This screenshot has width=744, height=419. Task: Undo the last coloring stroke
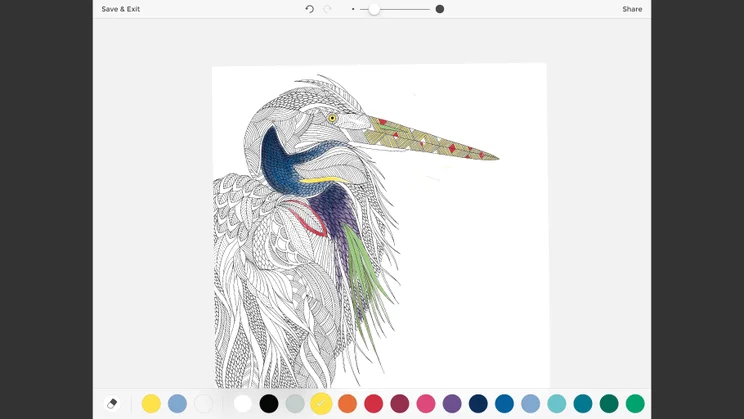[x=309, y=9]
